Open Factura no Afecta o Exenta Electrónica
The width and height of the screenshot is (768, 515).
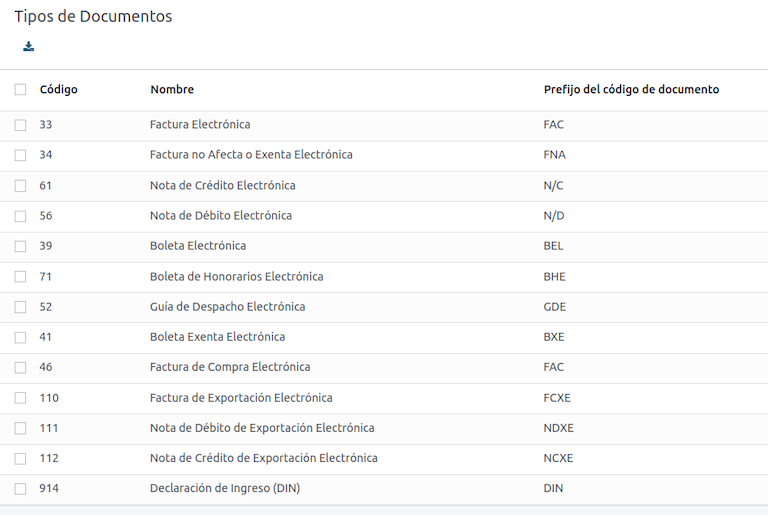click(x=251, y=155)
